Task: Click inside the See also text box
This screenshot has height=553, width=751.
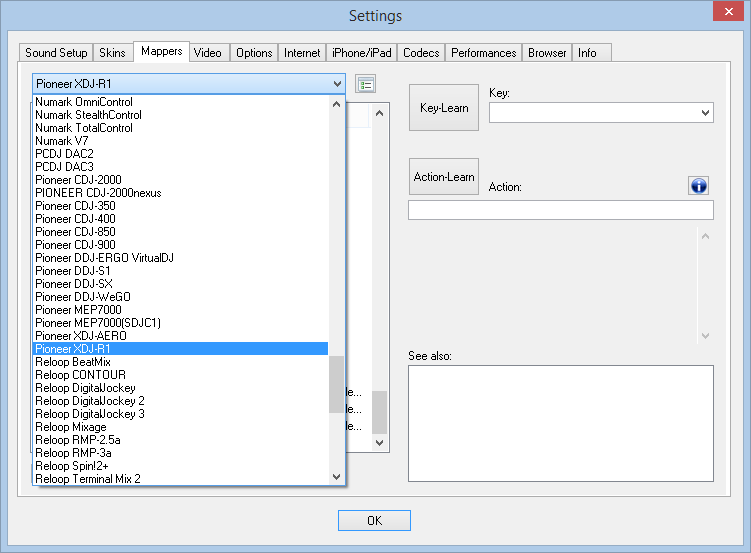Action: point(561,424)
